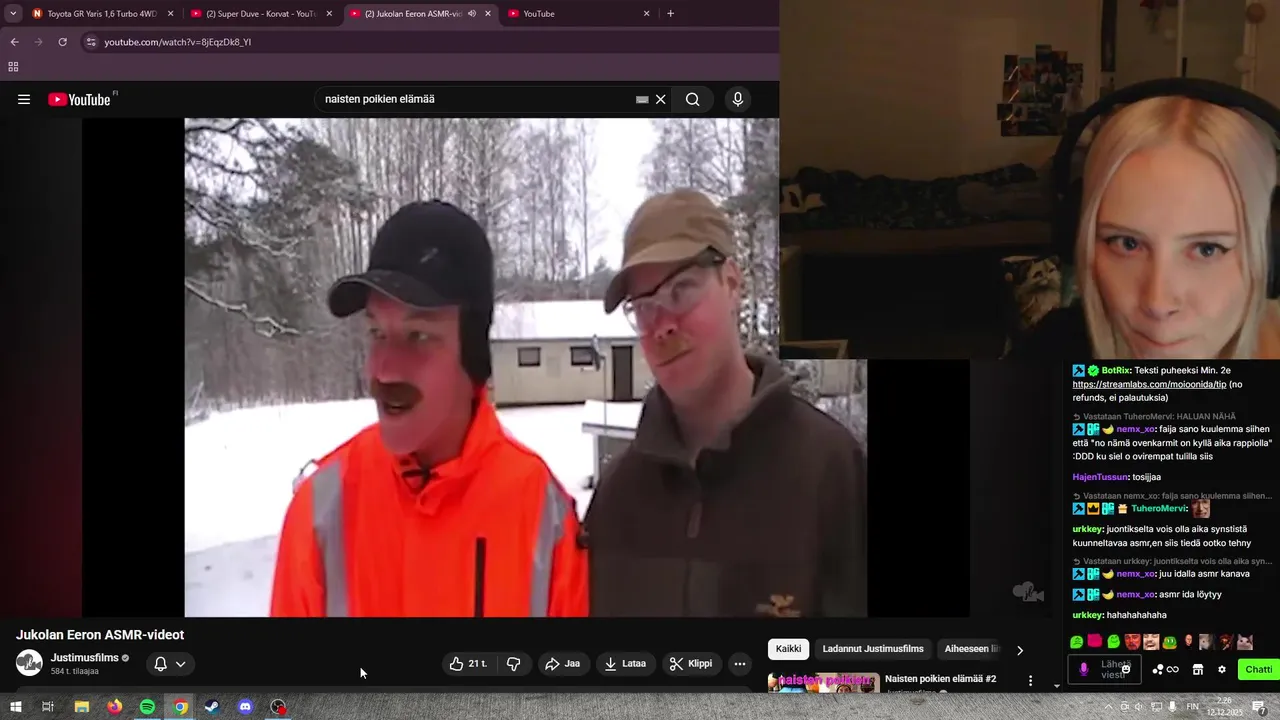This screenshot has height=720, width=1280.
Task: Reload the current page
Action: (x=62, y=42)
